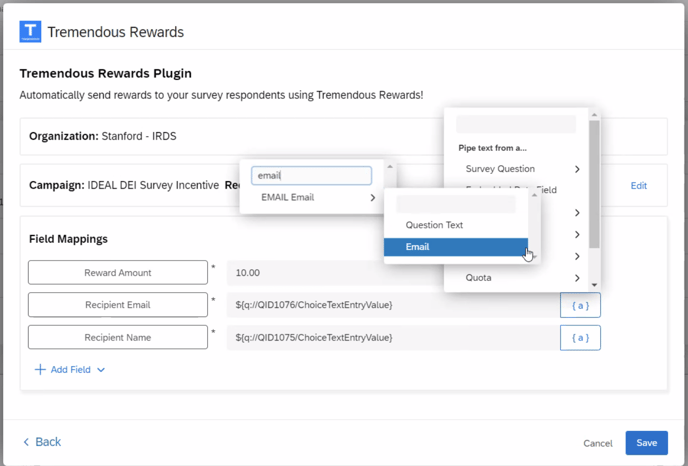Click the 'Field Mappings' heading
The width and height of the screenshot is (688, 466).
[68, 239]
